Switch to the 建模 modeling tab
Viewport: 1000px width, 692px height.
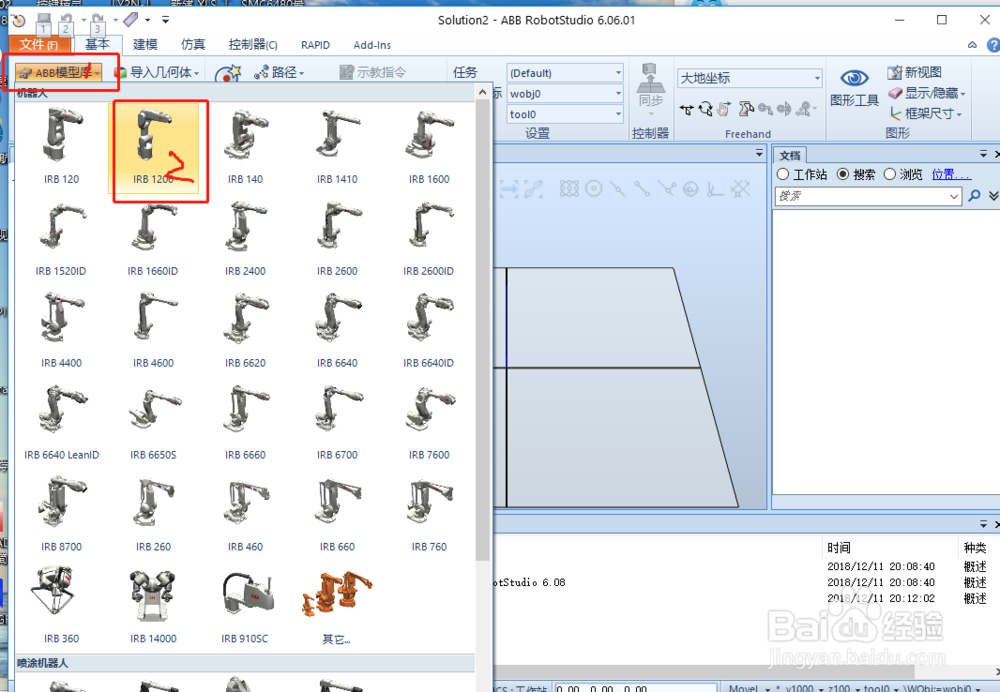point(145,45)
